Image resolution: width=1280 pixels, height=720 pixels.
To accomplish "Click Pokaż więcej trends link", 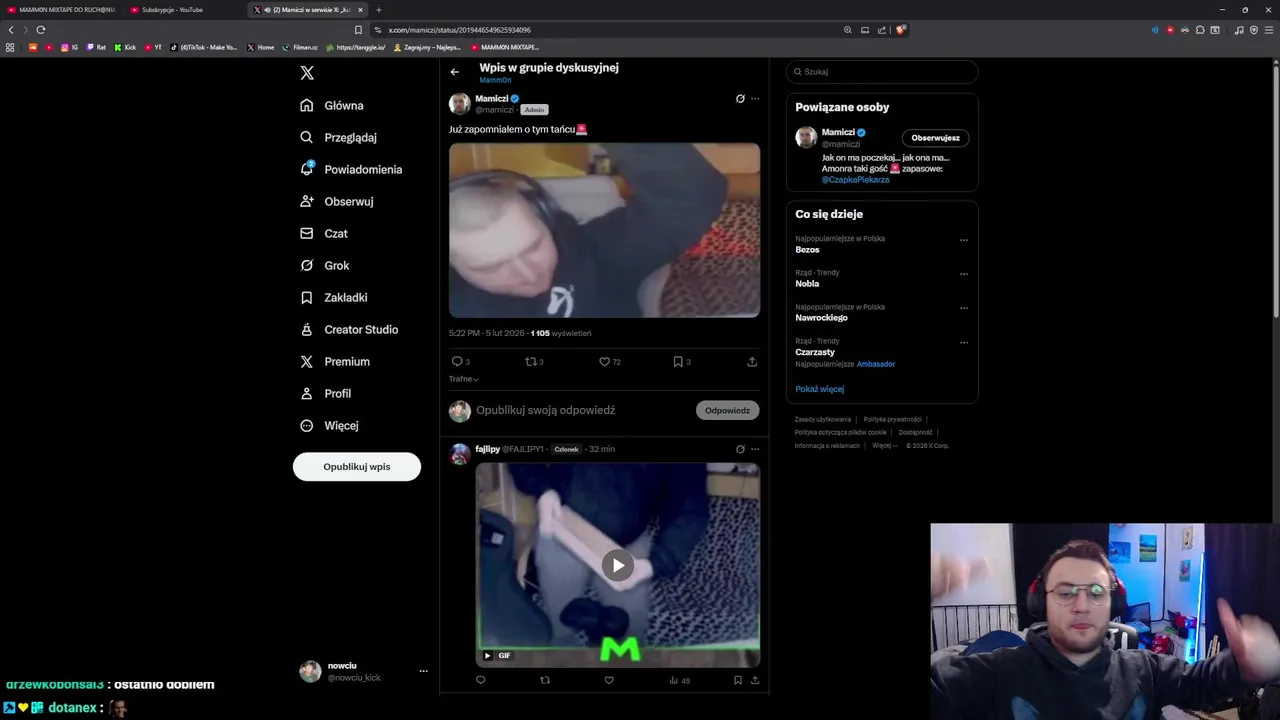I will (820, 389).
